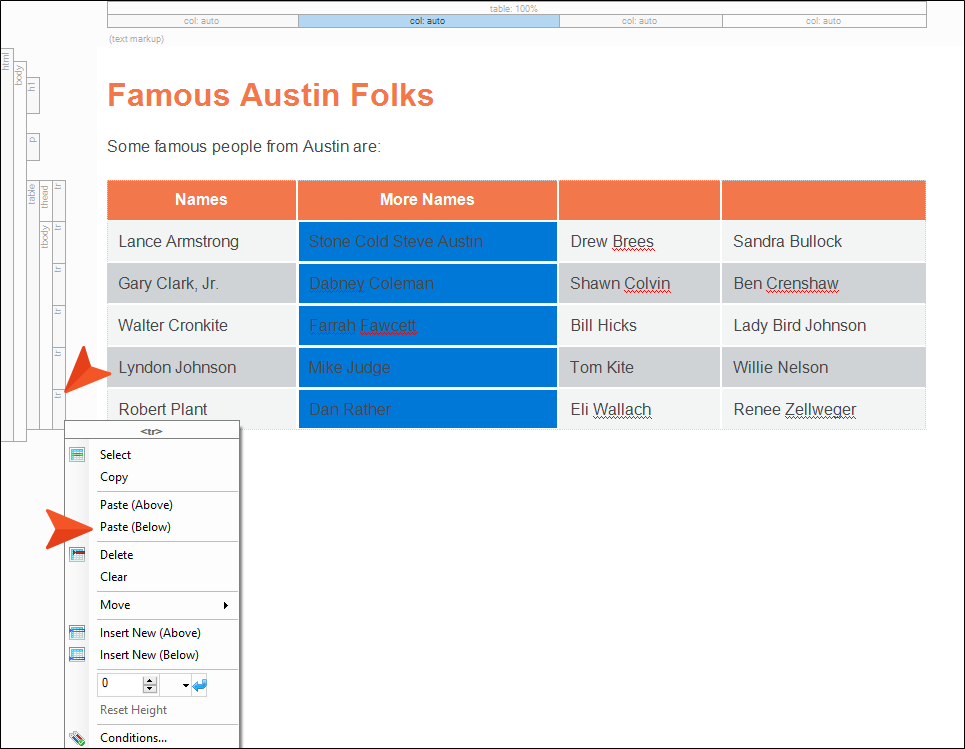Select the table structure bar
Viewport: 965px width, 749px height.
pyautogui.click(x=33, y=305)
